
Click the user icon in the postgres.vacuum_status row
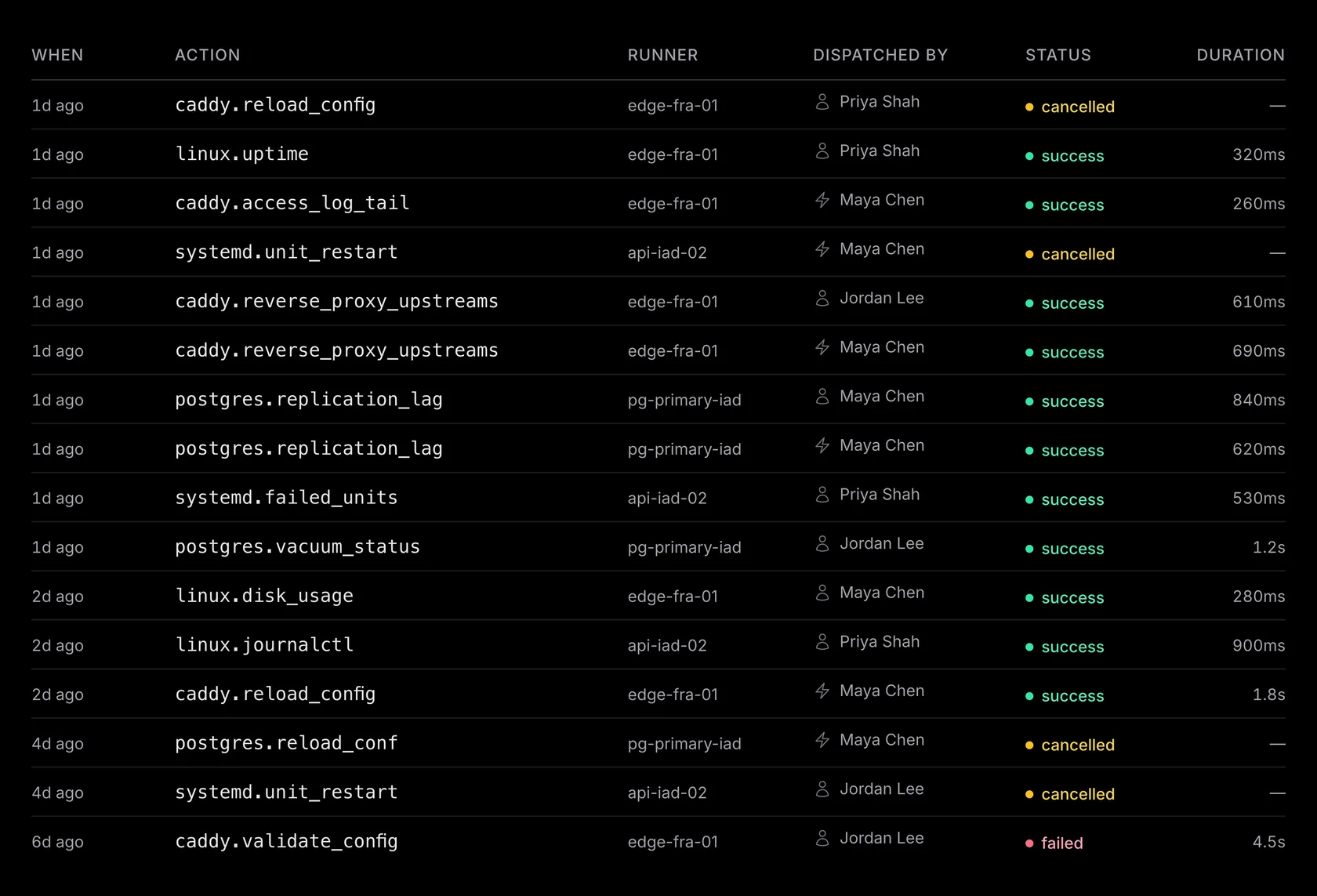pos(822,543)
